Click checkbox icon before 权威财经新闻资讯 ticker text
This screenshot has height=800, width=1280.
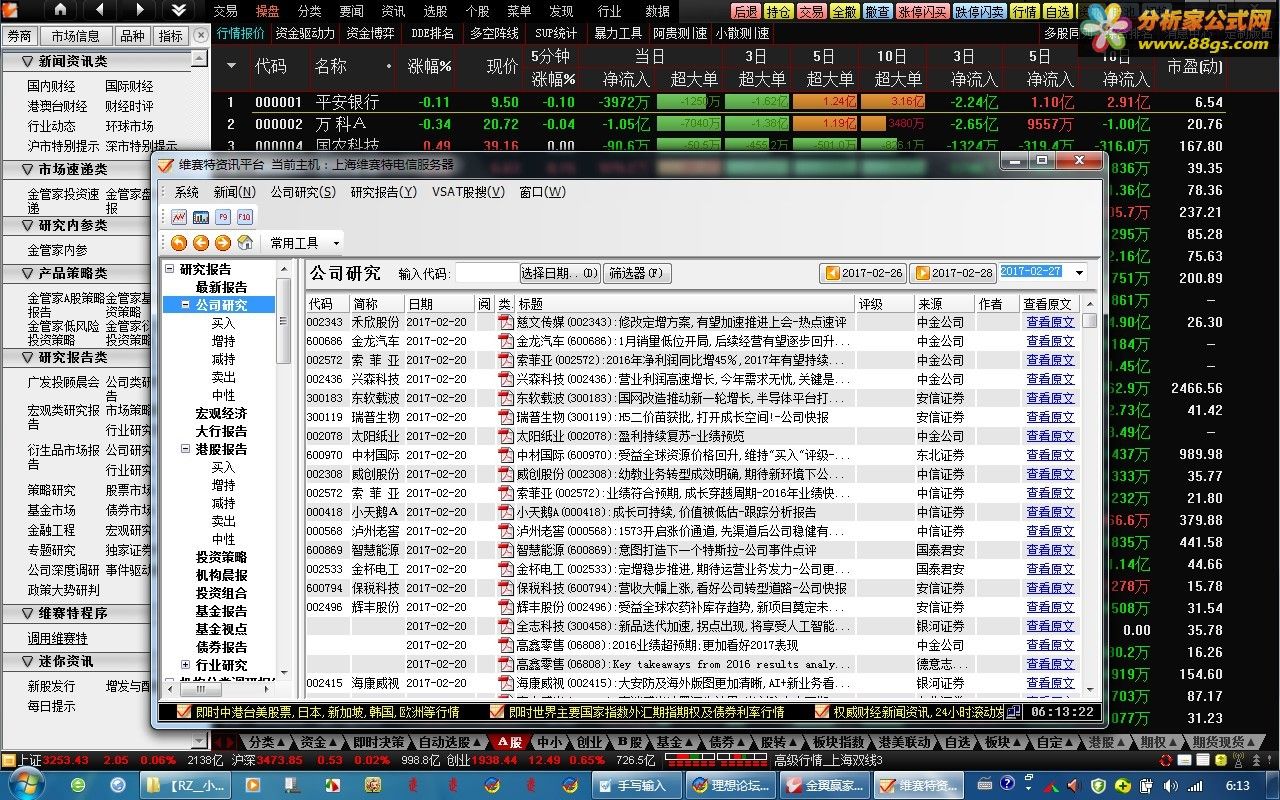(822, 712)
